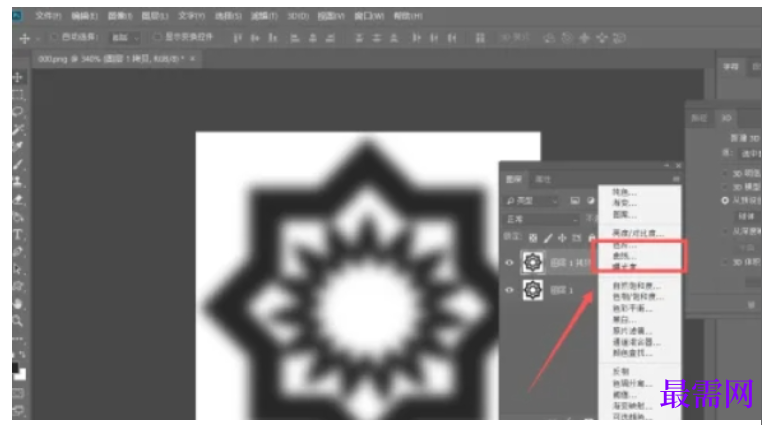Switch to the 图层 panel tab
The width and height of the screenshot is (772, 425).
[514, 179]
